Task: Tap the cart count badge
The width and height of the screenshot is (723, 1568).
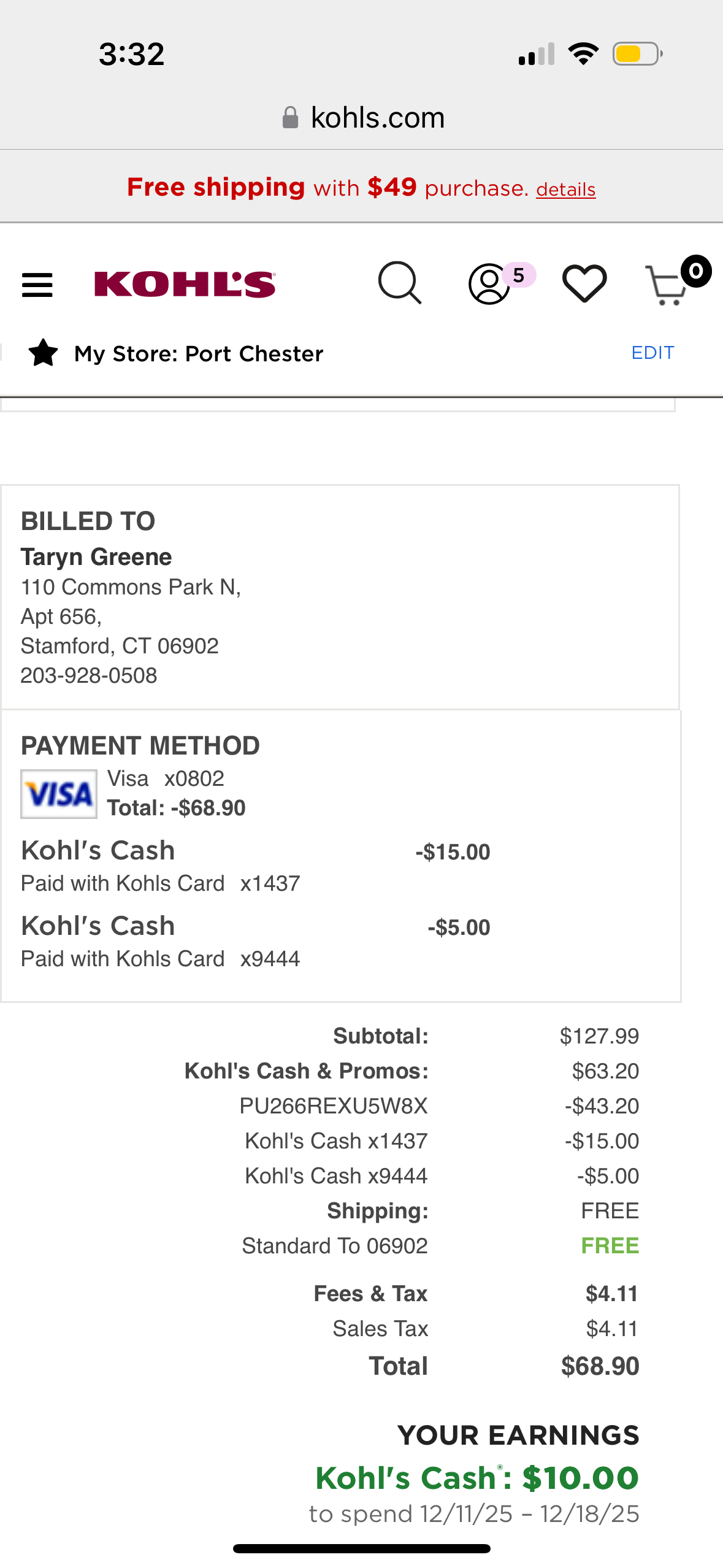Action: 695,271
